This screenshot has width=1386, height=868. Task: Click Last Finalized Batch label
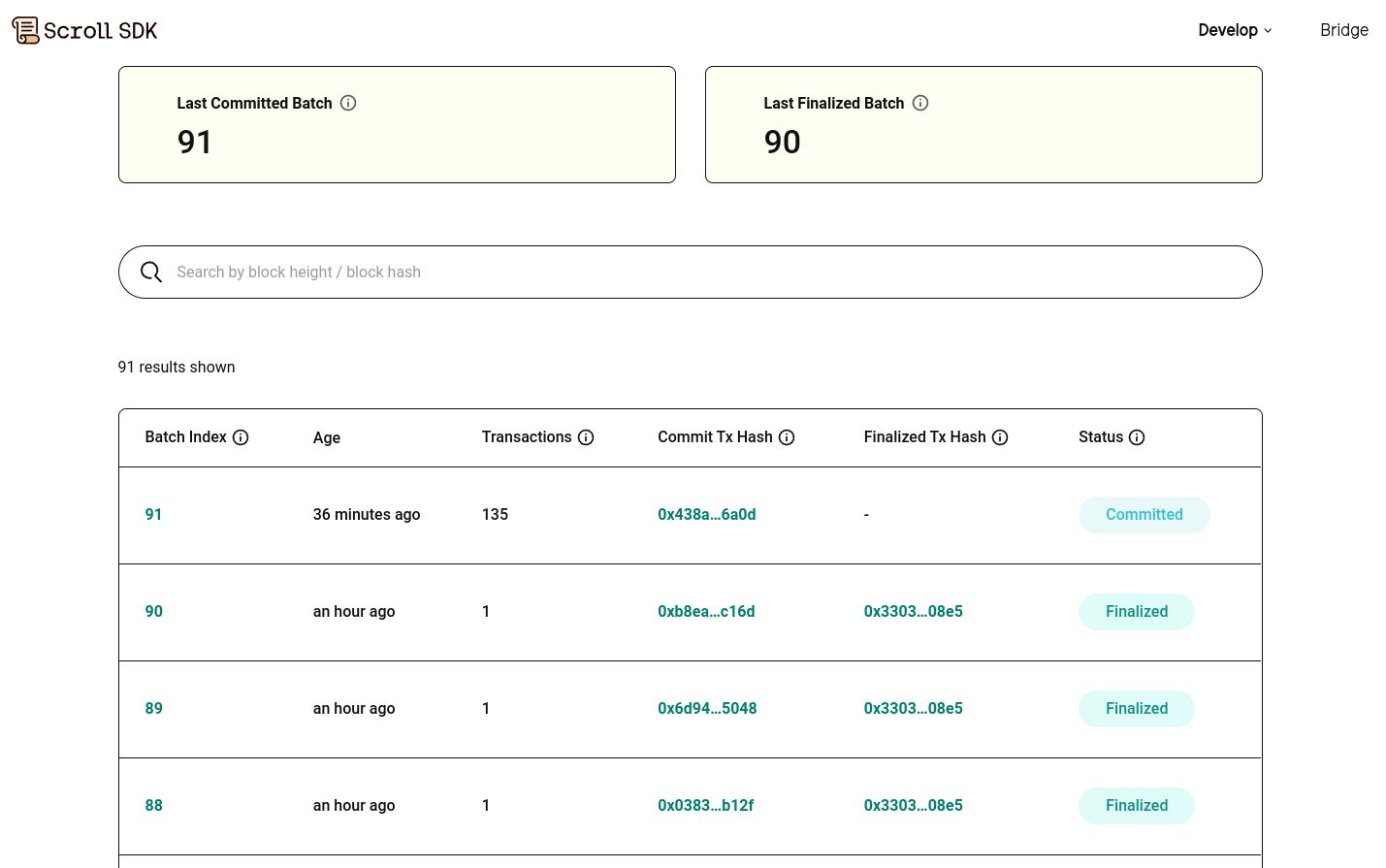click(833, 104)
